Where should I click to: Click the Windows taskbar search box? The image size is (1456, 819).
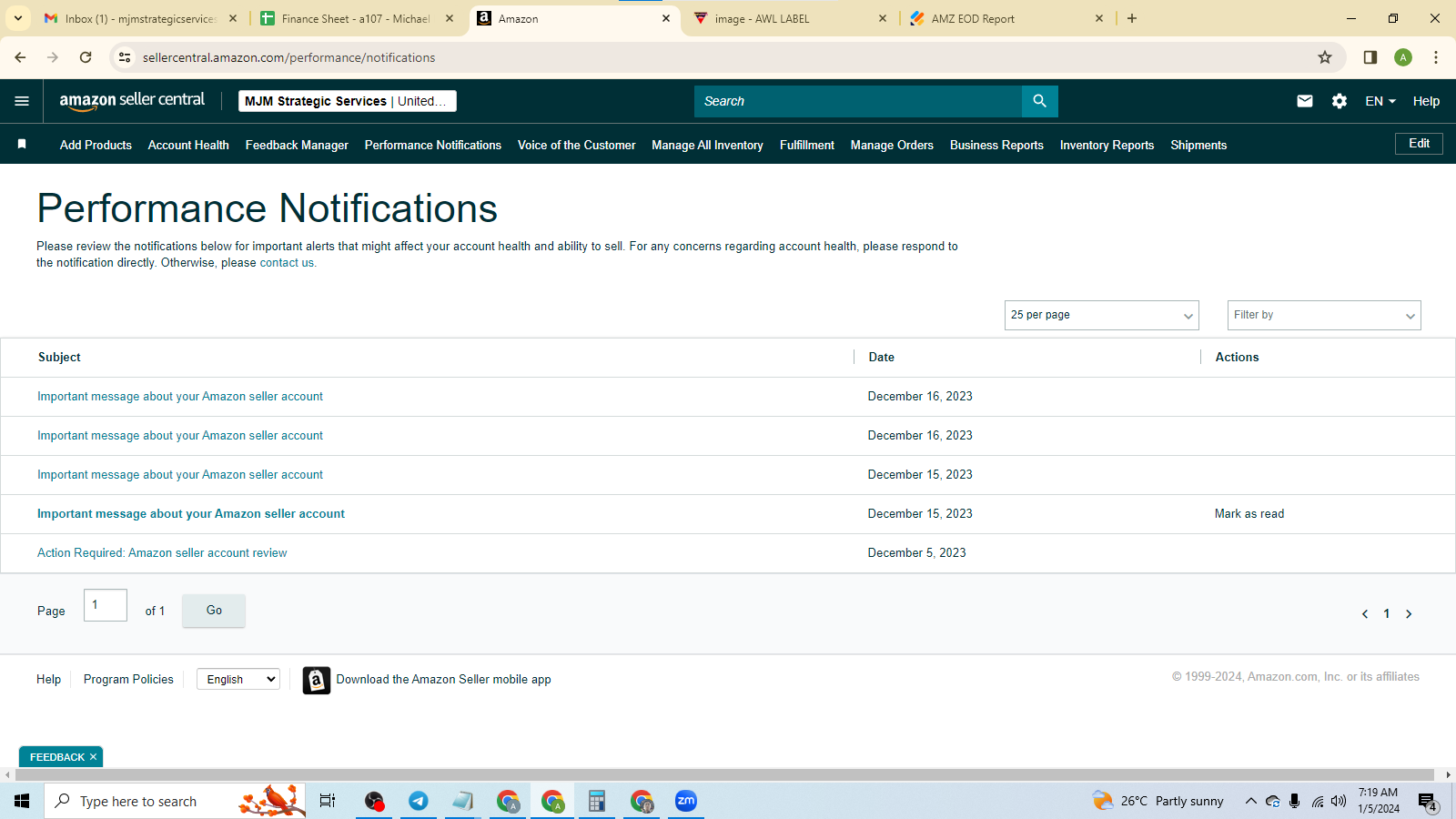click(x=175, y=801)
